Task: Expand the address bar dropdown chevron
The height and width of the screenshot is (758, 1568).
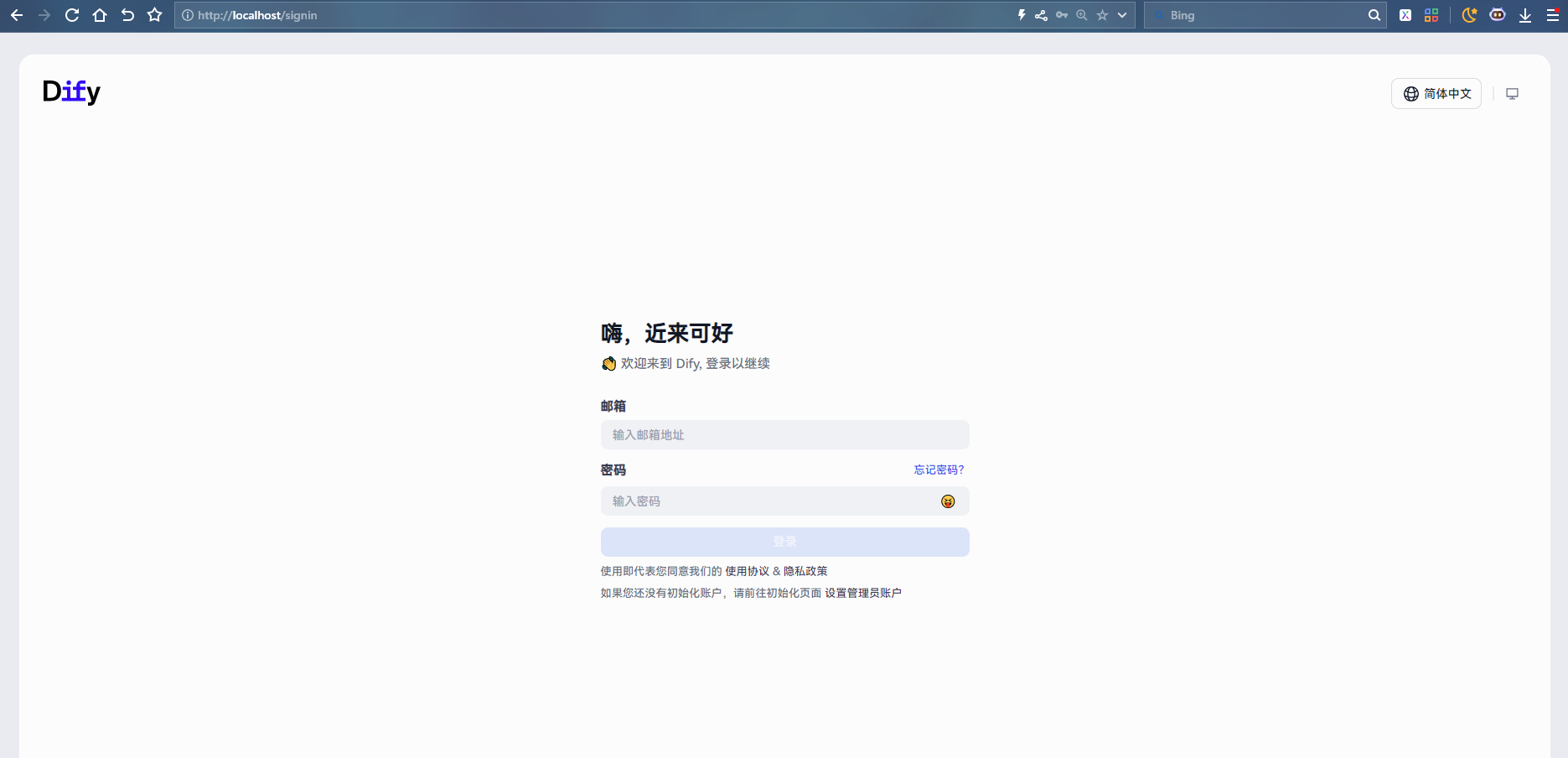Action: 1122,15
